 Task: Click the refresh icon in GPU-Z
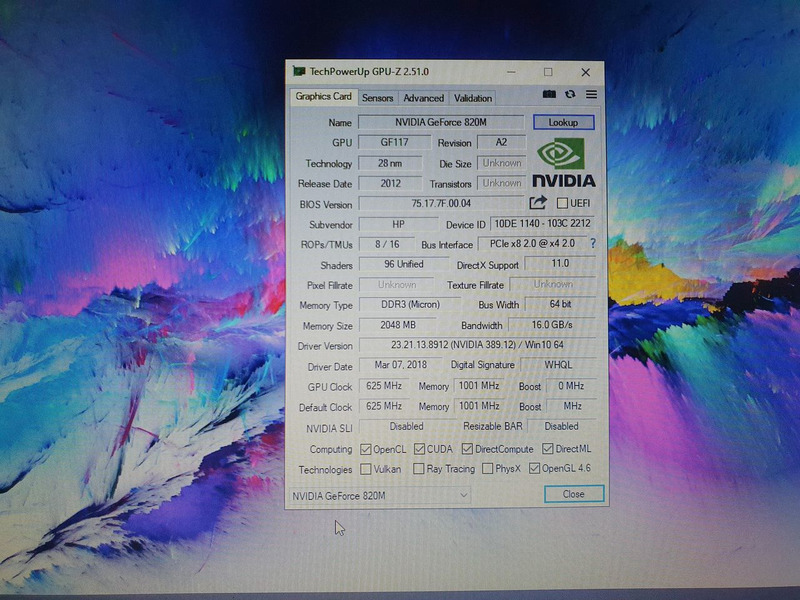570,94
